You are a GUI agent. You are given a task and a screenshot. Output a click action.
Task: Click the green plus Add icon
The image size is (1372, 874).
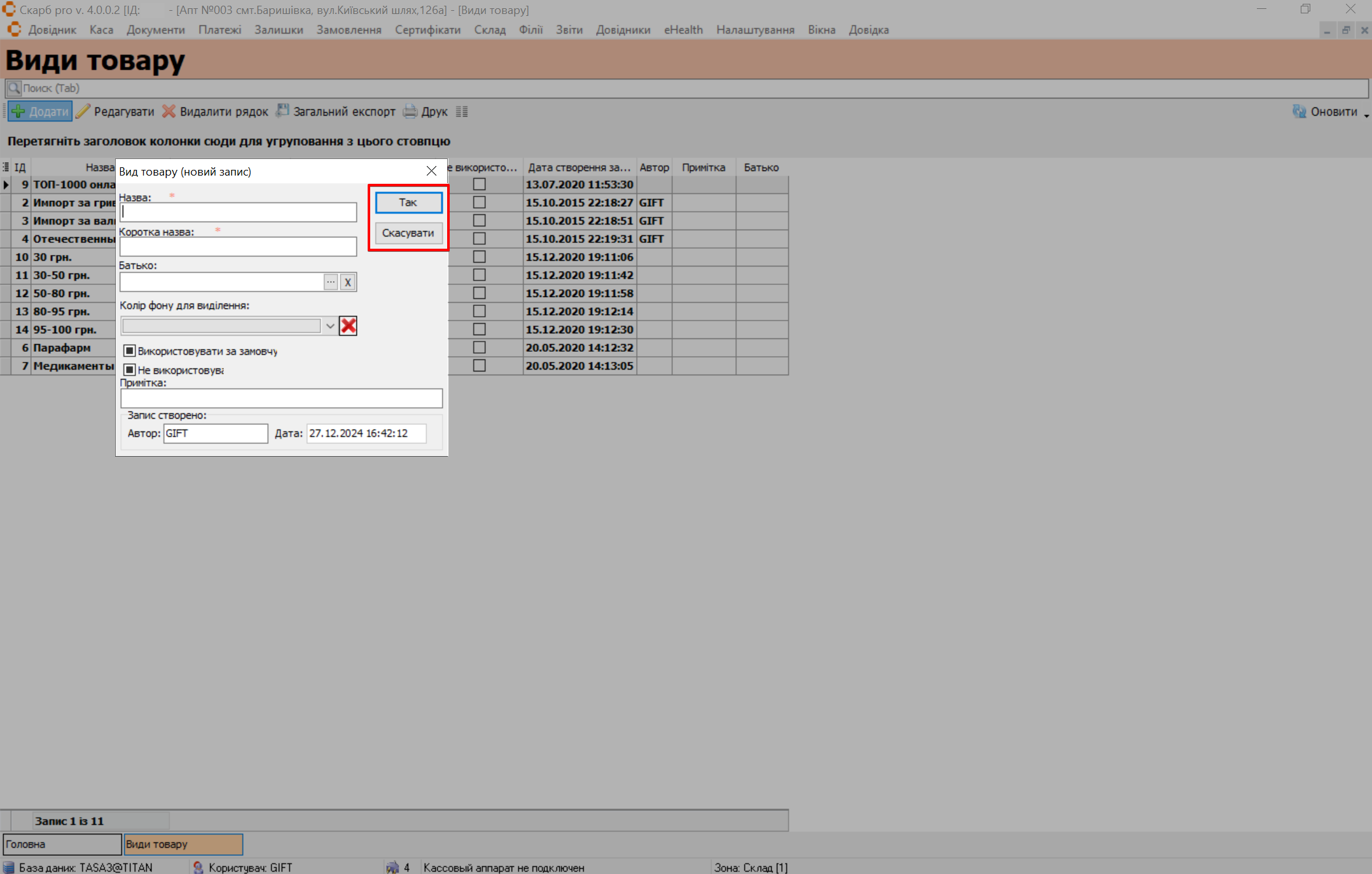pos(18,111)
